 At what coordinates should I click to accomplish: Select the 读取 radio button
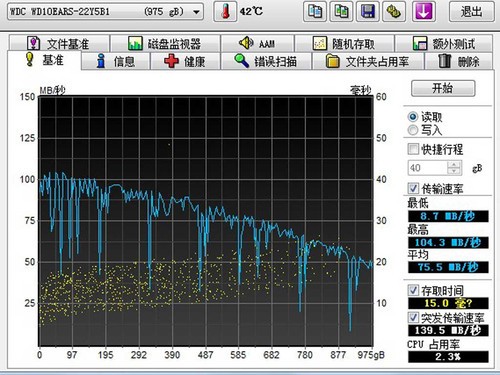(x=413, y=117)
